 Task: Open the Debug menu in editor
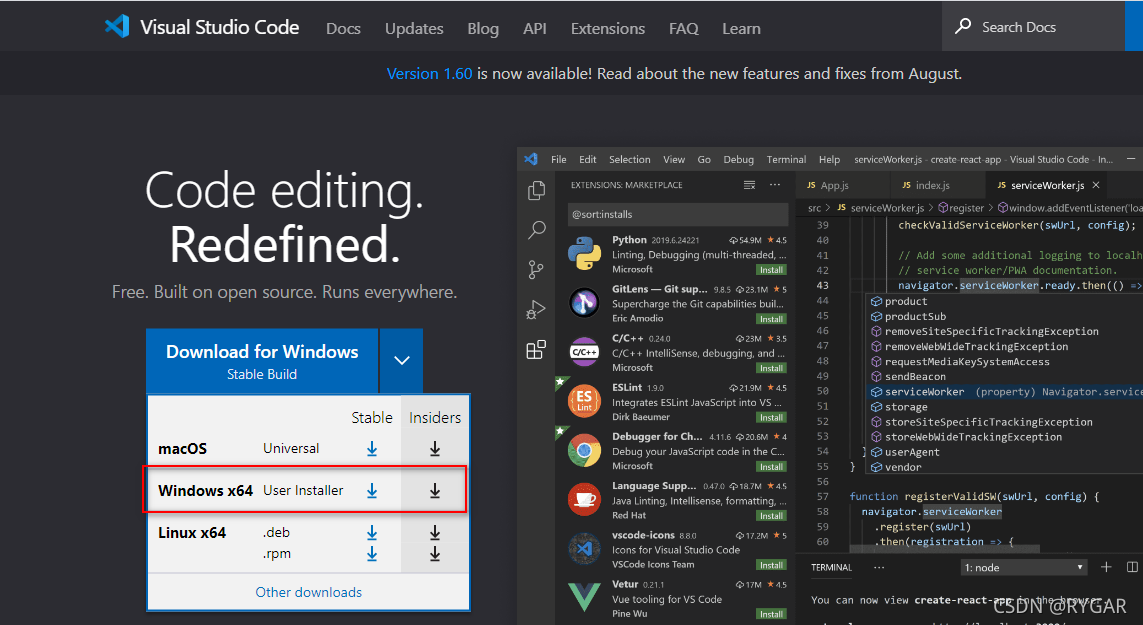tap(738, 159)
